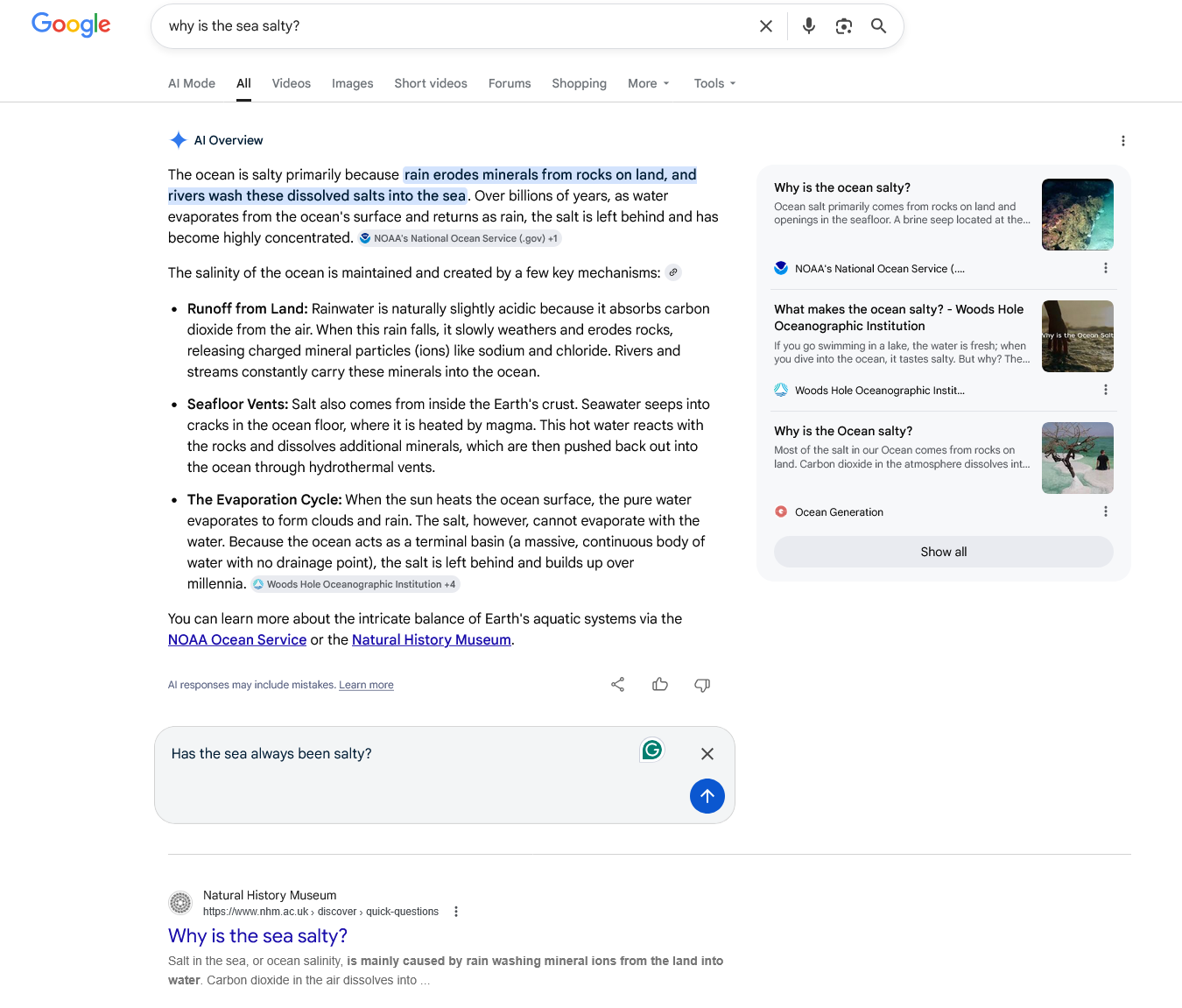Open the Forums tab

click(510, 83)
